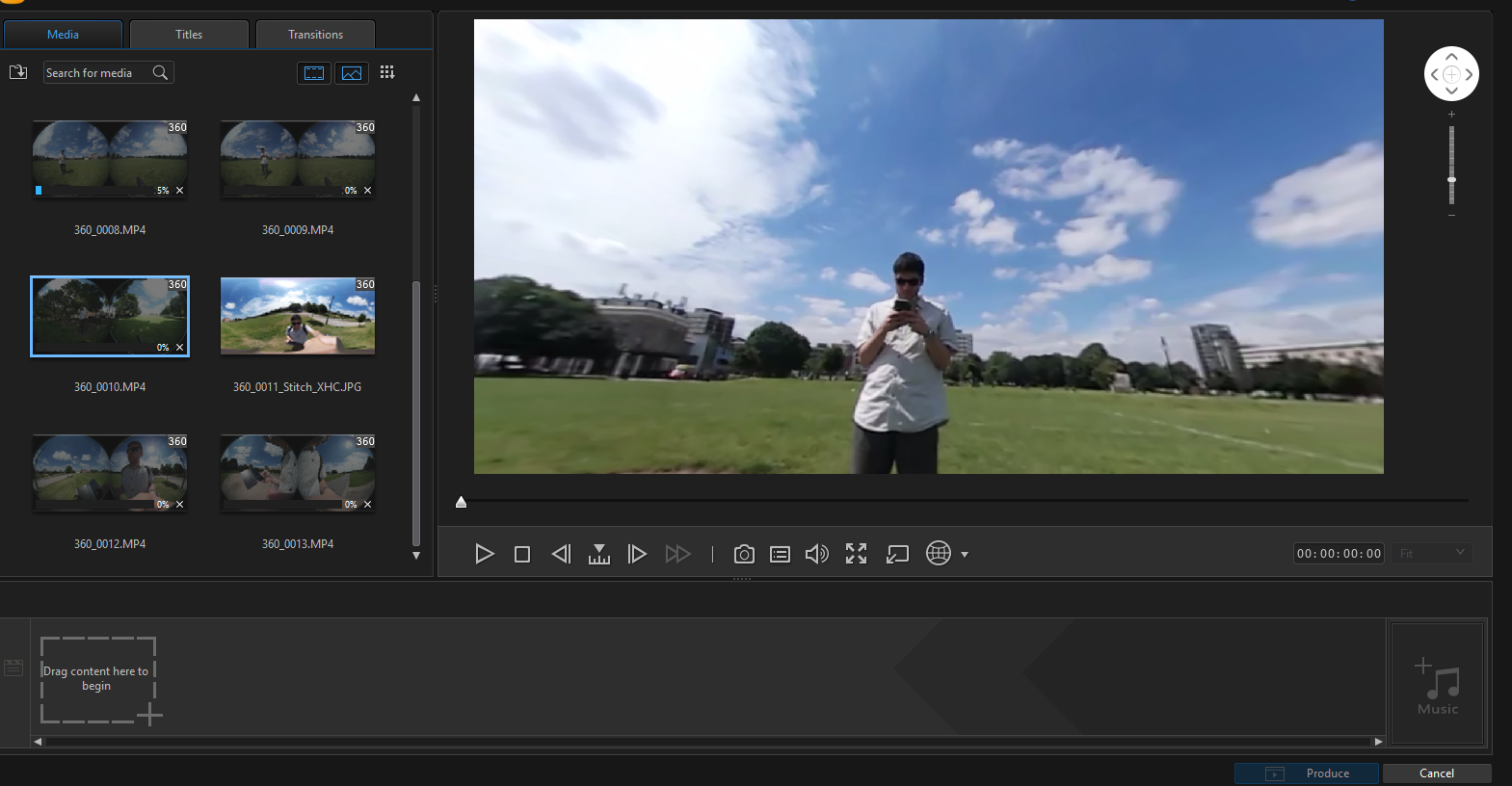Screen dimensions: 1512x786
Task: Expand the arrow beside the 360 globe
Action: (965, 555)
